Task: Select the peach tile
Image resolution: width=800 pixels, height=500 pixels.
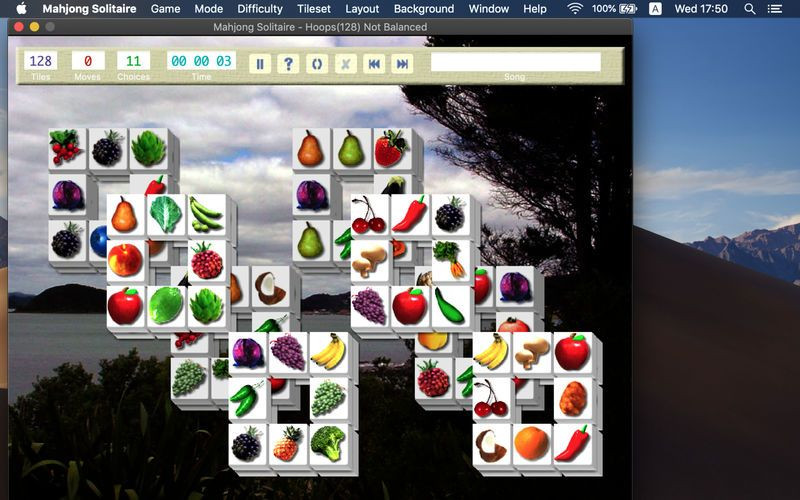Action: tap(126, 261)
